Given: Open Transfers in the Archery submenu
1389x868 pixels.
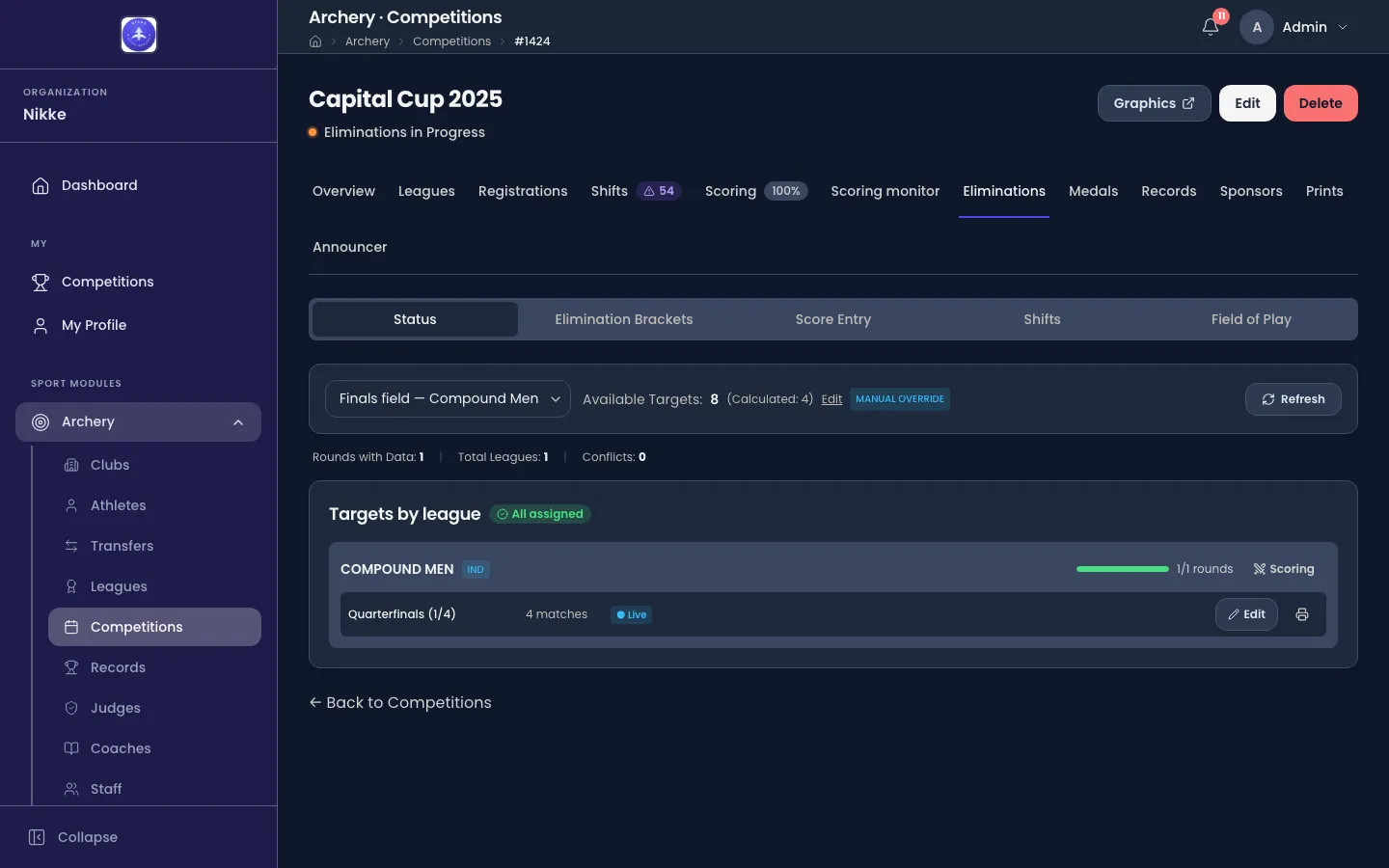Looking at the screenshot, I should pyautogui.click(x=154, y=546).
